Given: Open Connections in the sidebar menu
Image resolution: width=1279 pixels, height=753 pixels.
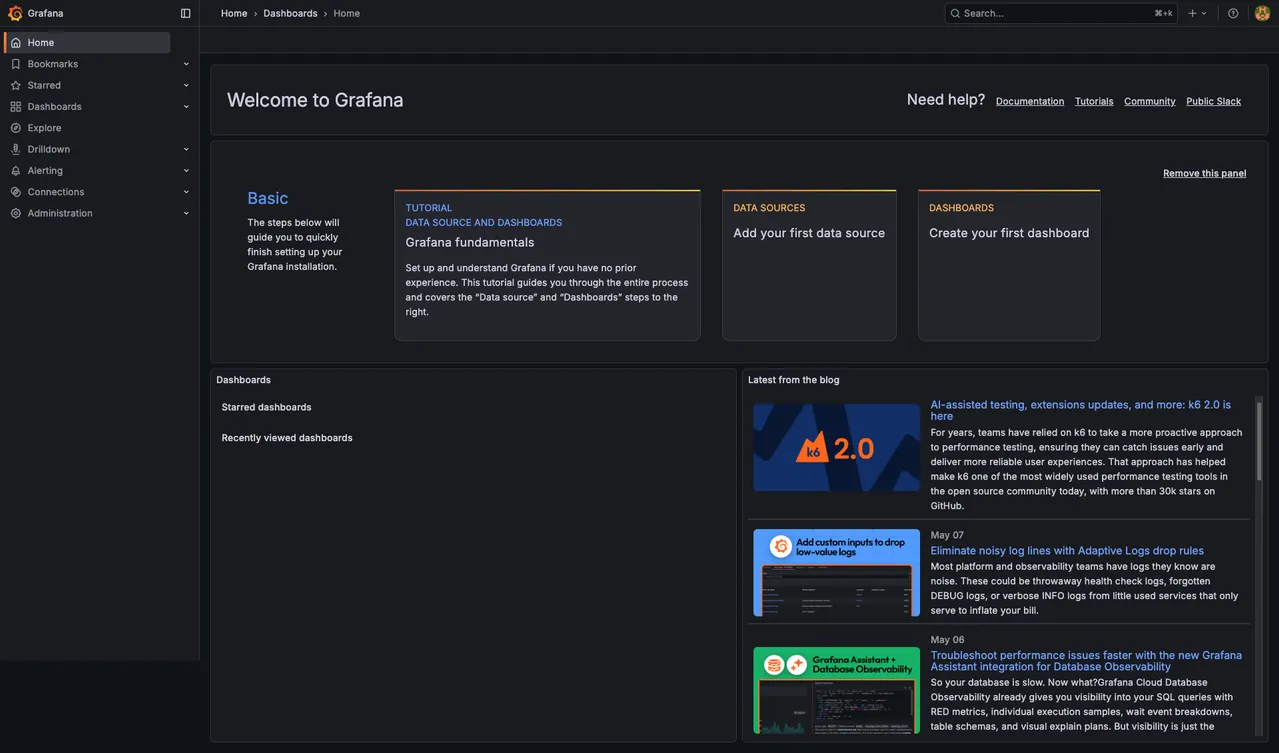Looking at the screenshot, I should coord(56,192).
